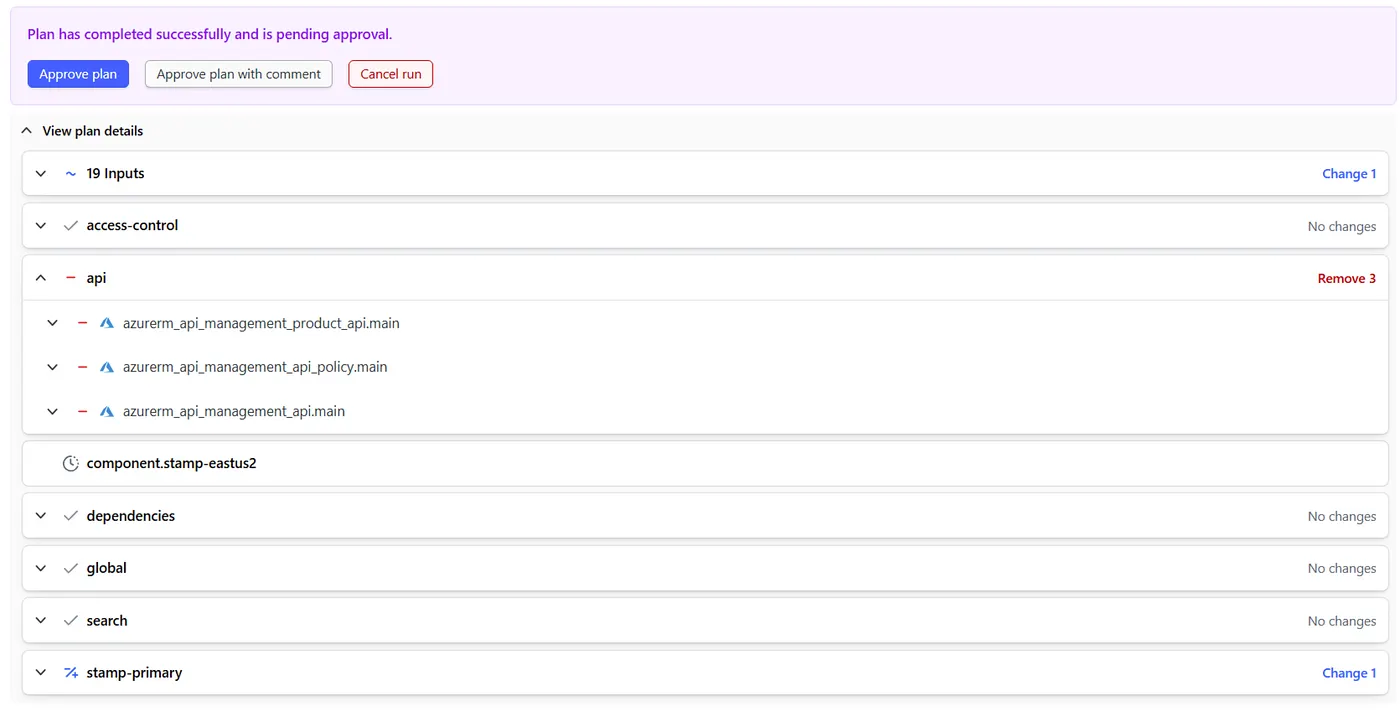
Task: Click Azure icon next to azurerm_api_management_api.main
Action: point(107,411)
